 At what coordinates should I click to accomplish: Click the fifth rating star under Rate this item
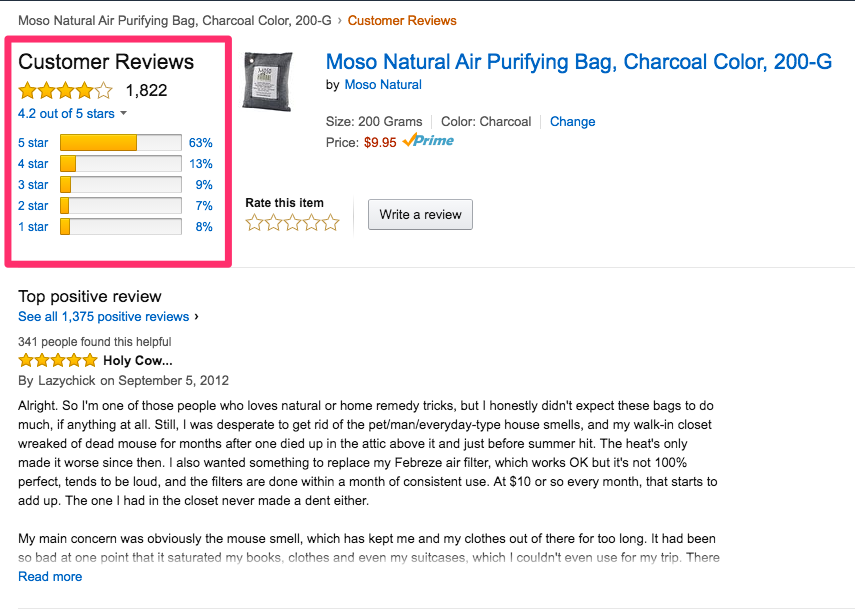coord(330,222)
